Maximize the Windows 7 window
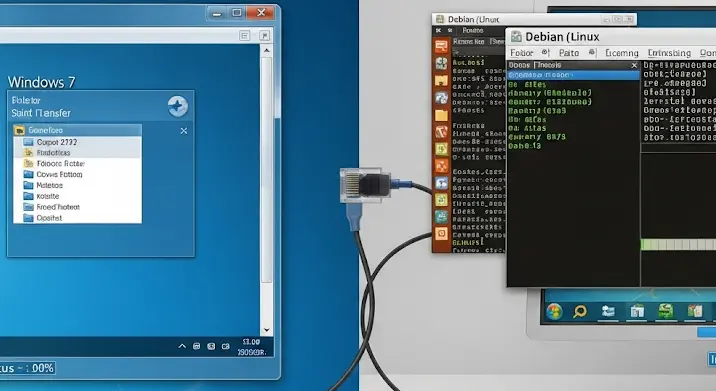 (x=237, y=13)
